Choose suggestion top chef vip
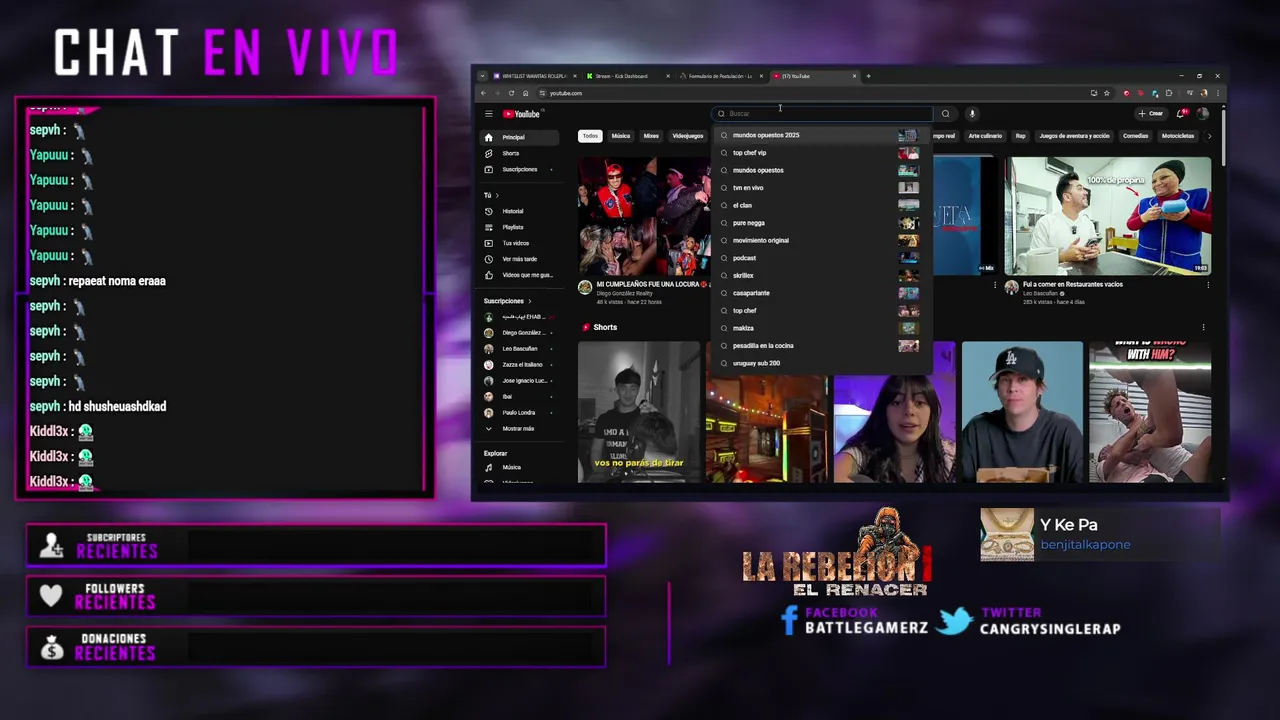 click(x=820, y=153)
